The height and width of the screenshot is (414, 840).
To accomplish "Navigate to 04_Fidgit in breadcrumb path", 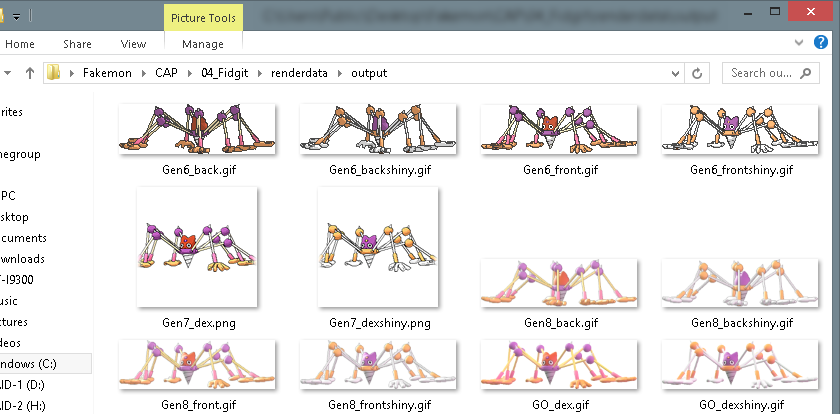I will [x=225, y=73].
